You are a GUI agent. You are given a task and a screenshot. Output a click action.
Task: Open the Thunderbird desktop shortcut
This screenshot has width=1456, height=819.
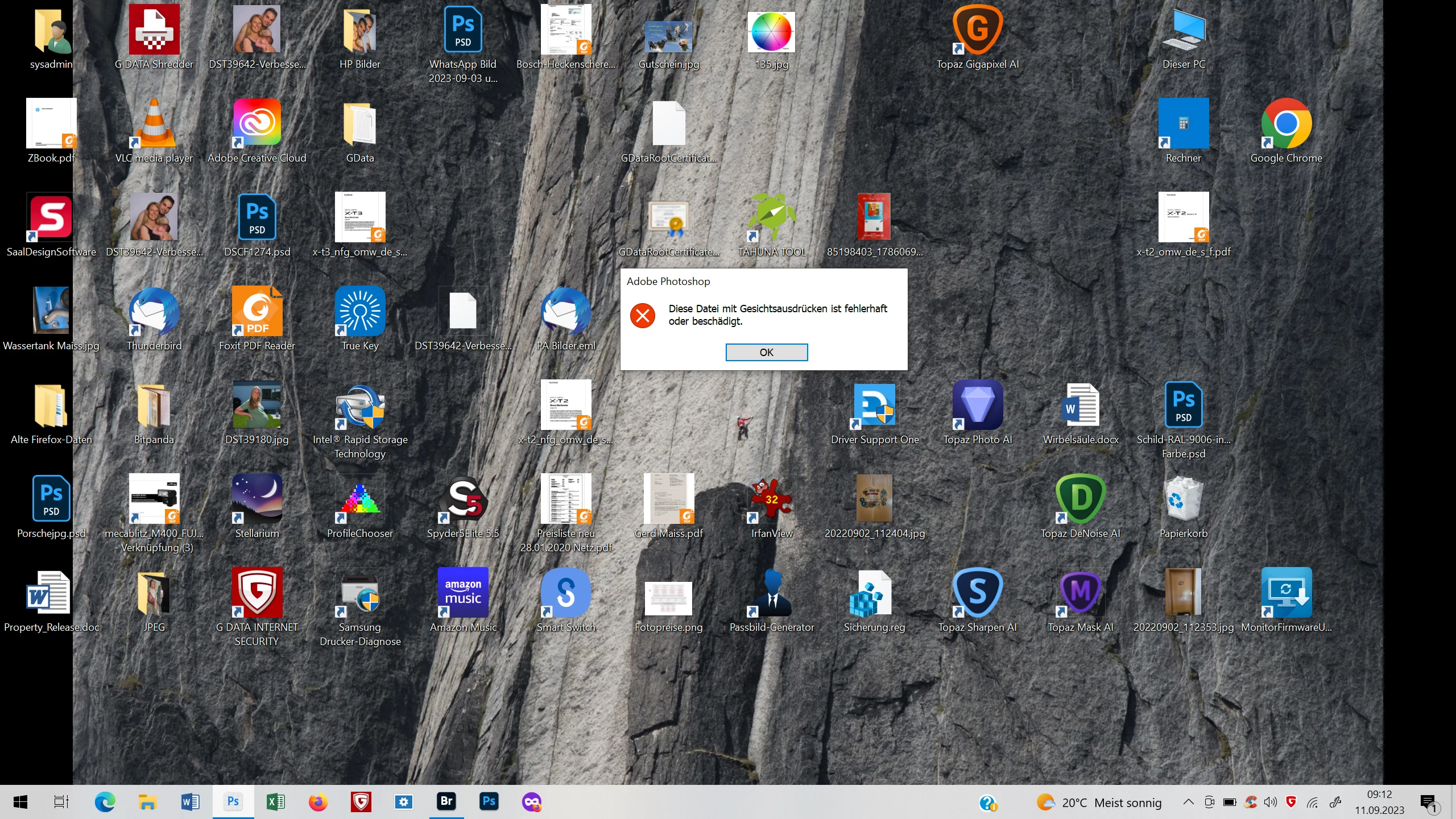click(154, 311)
